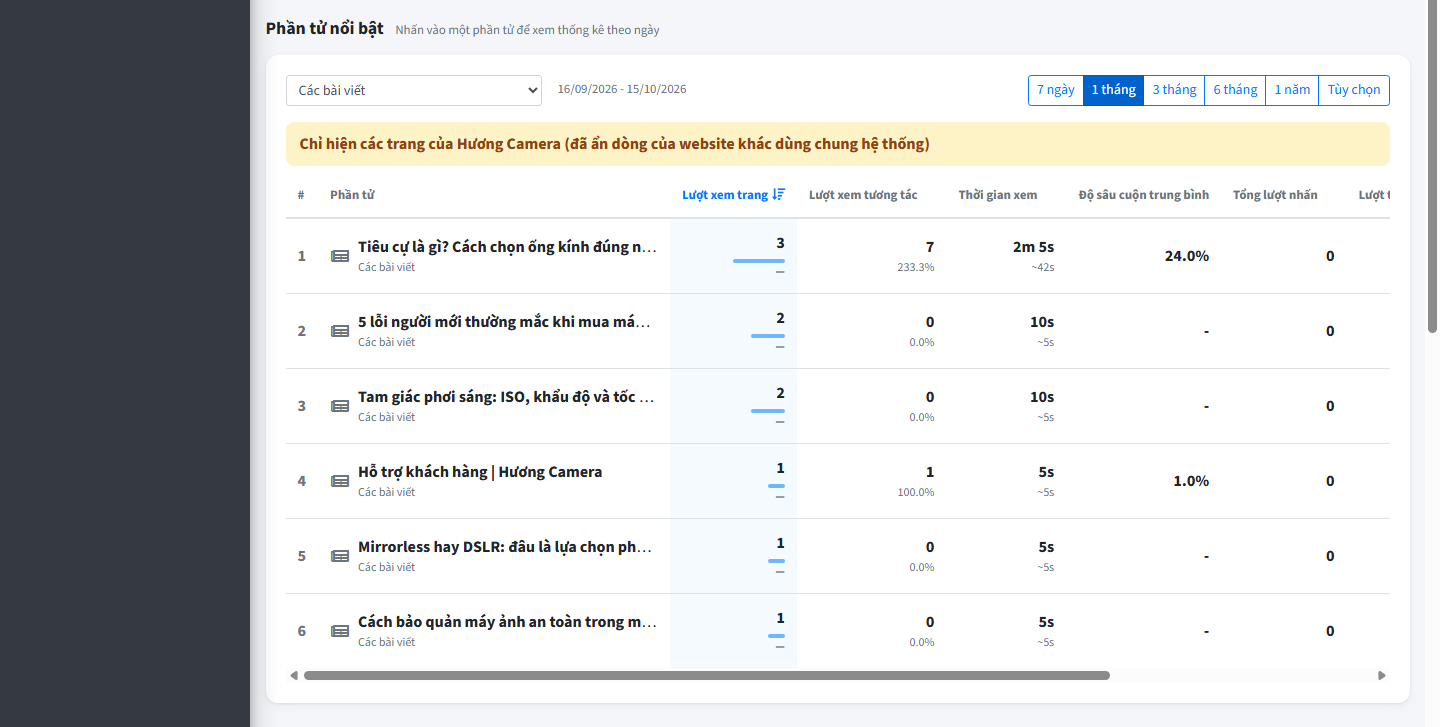Sort by Lượt xem trang column header
The height and width of the screenshot is (727, 1440).
tap(734, 195)
